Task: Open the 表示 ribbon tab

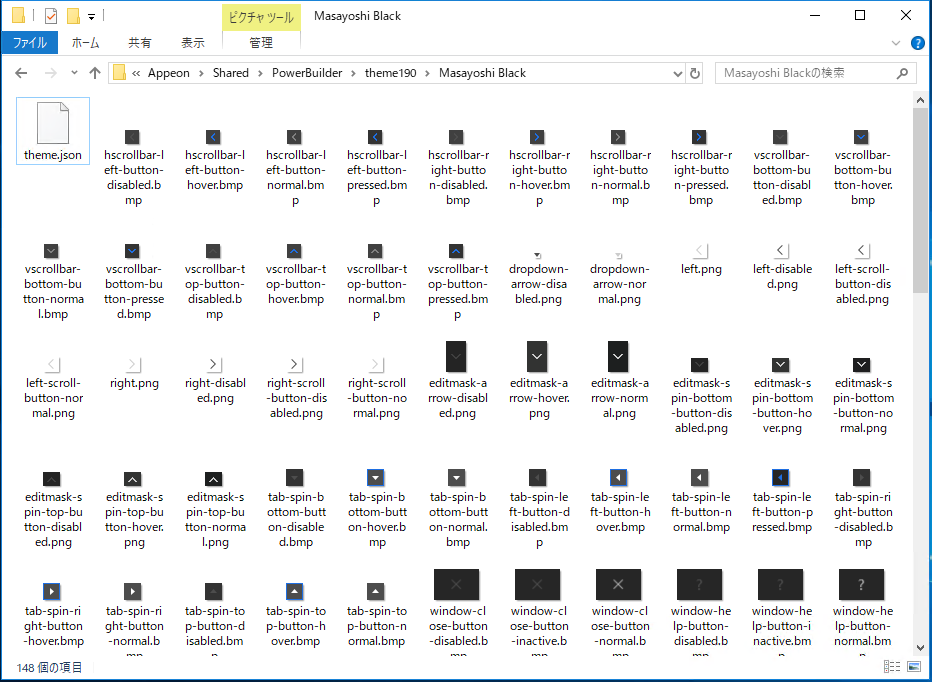Action: 193,43
